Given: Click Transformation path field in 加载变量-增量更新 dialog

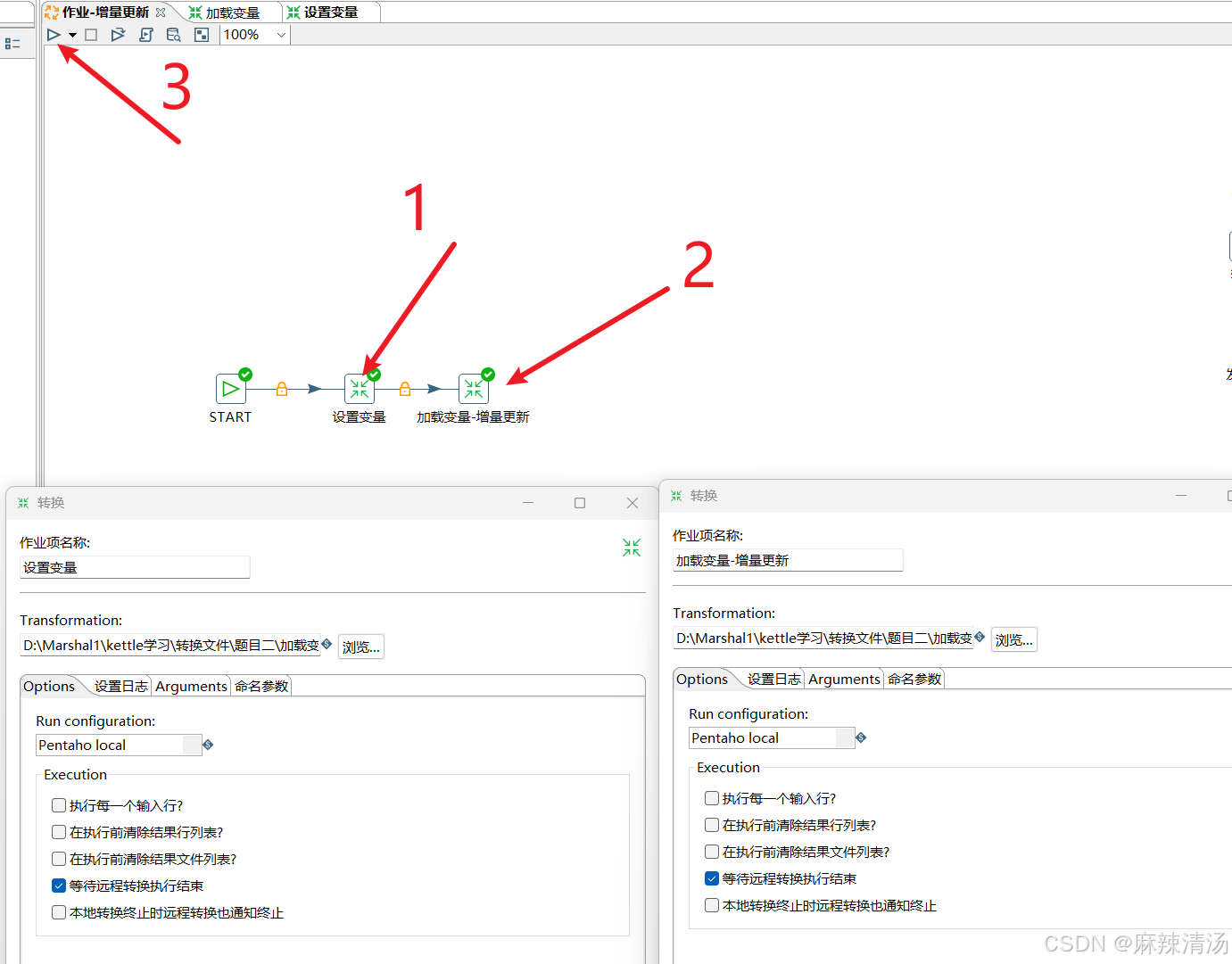Looking at the screenshot, I should coord(823,639).
